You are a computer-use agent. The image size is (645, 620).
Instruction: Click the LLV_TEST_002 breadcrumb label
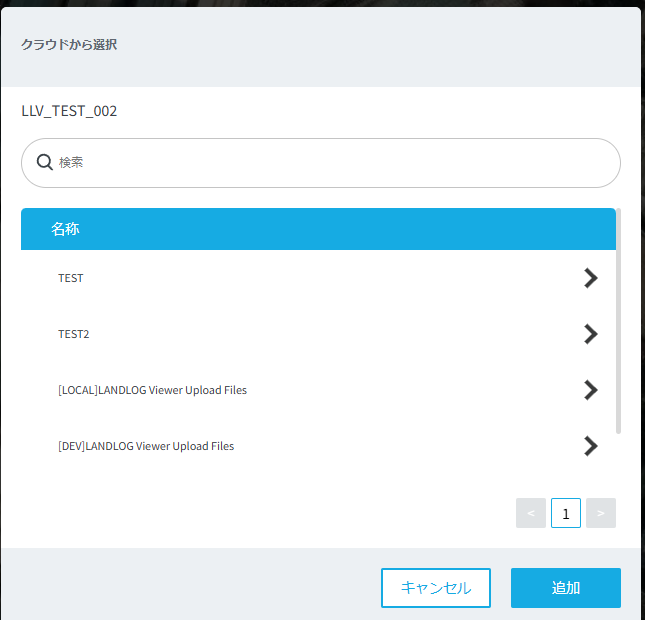pyautogui.click(x=69, y=111)
